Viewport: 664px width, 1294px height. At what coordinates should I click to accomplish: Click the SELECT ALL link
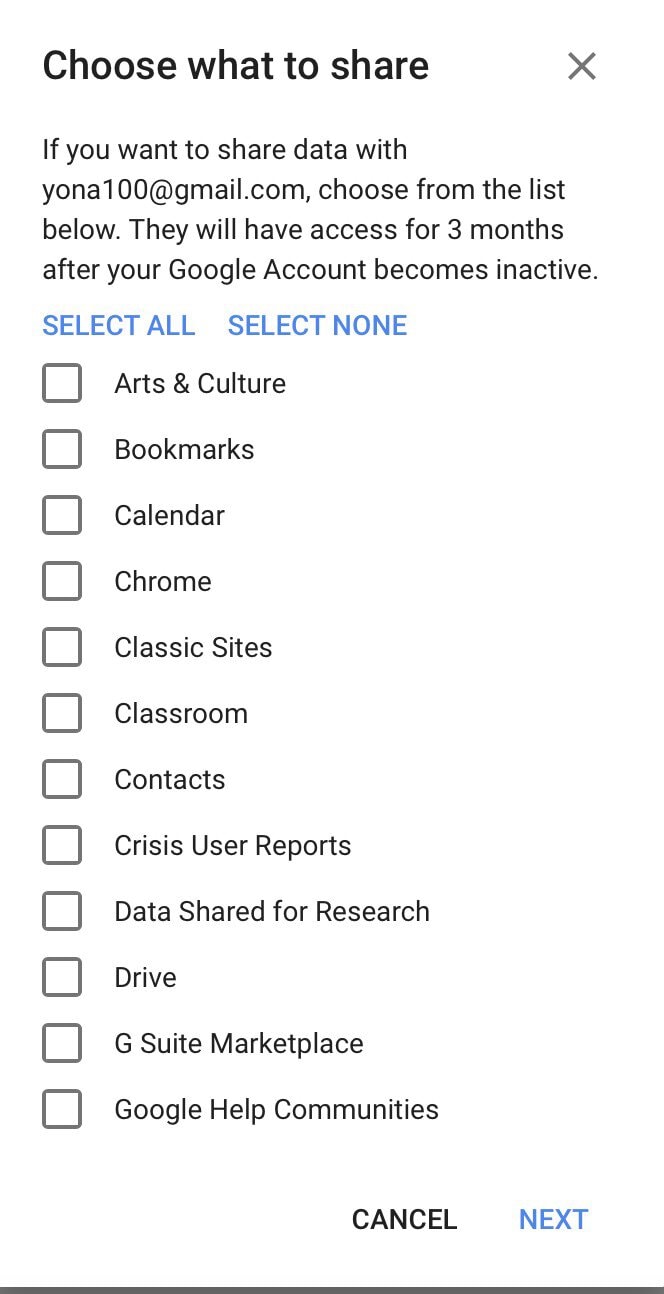click(x=118, y=325)
